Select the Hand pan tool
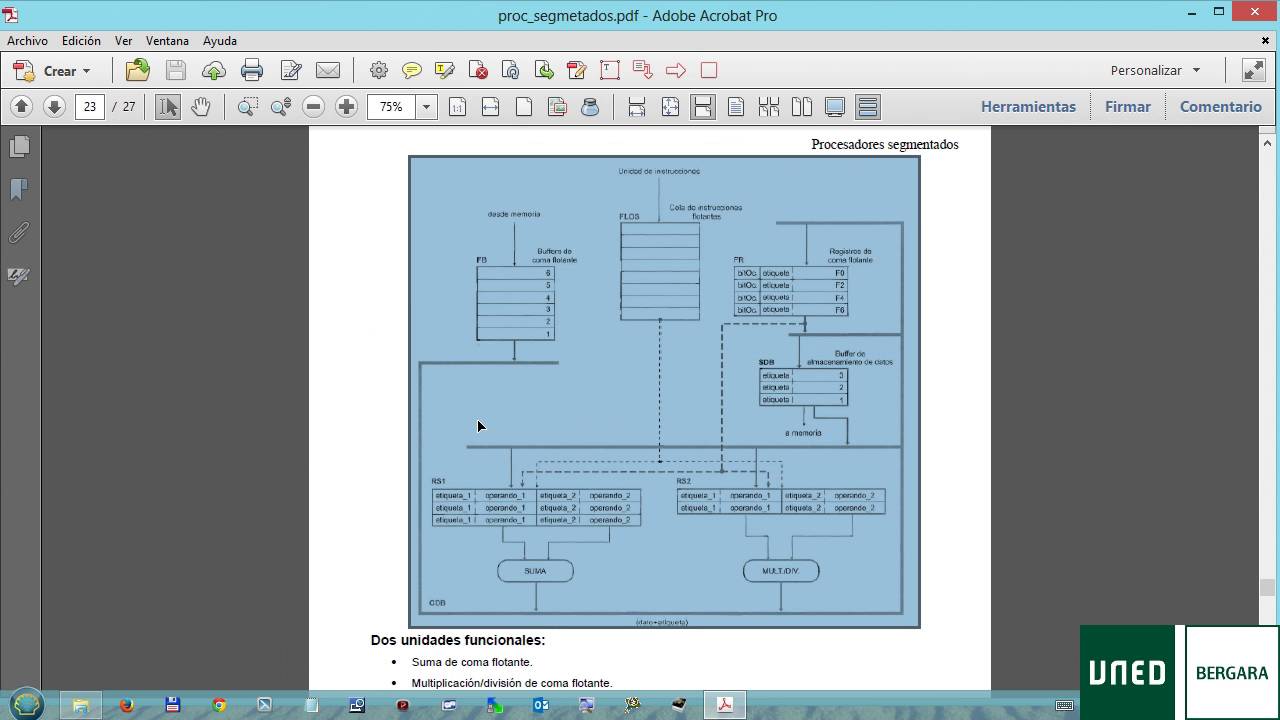This screenshot has height=720, width=1280. point(200,106)
